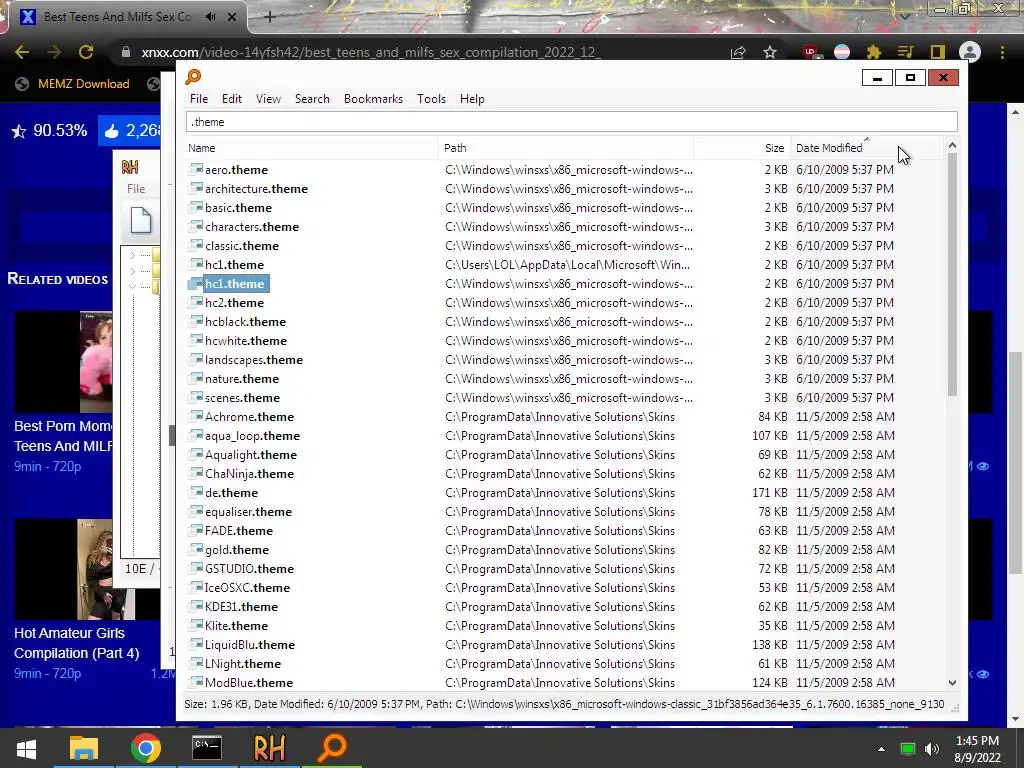The image size is (1024, 768).
Task: Select Klite.theme in results
Action: point(236,626)
